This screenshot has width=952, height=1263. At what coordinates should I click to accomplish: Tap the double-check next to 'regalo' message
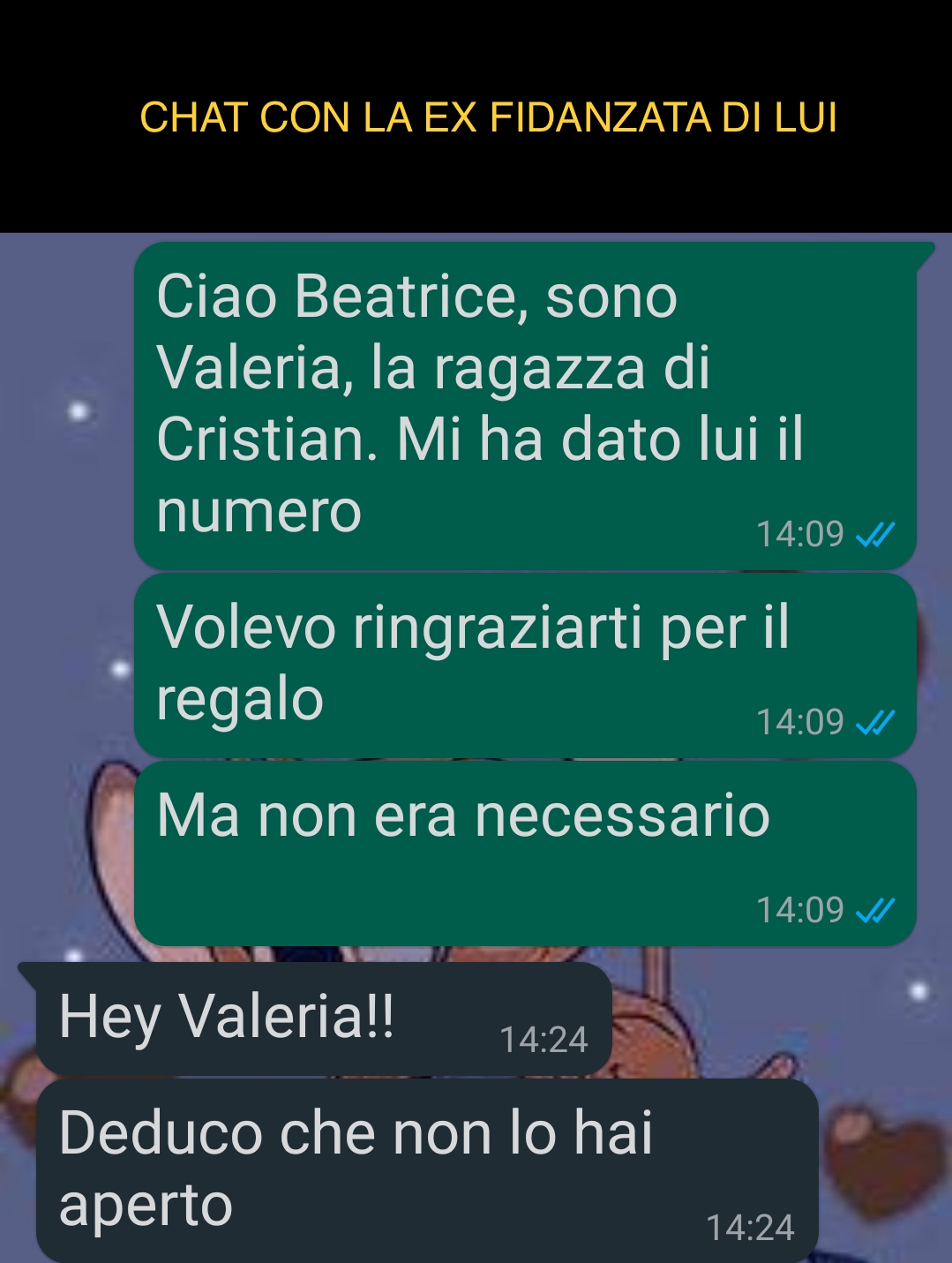click(x=875, y=723)
